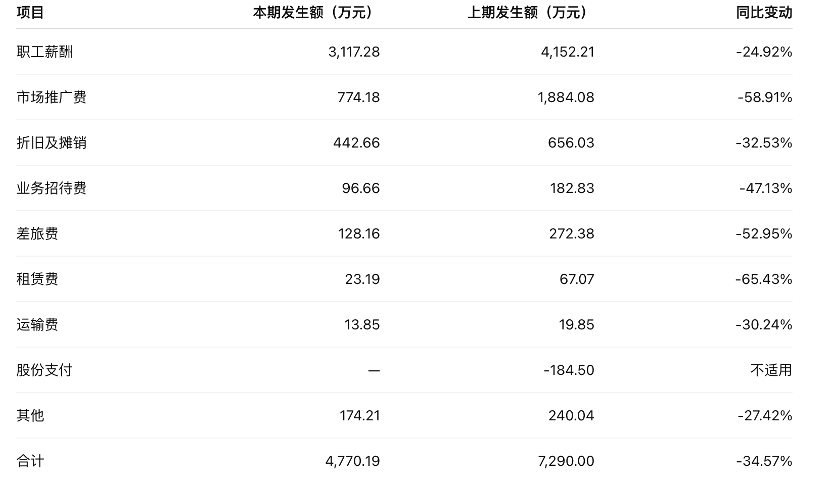Click the 项目 column header
Image resolution: width=832 pixels, height=482 pixels.
tap(30, 13)
